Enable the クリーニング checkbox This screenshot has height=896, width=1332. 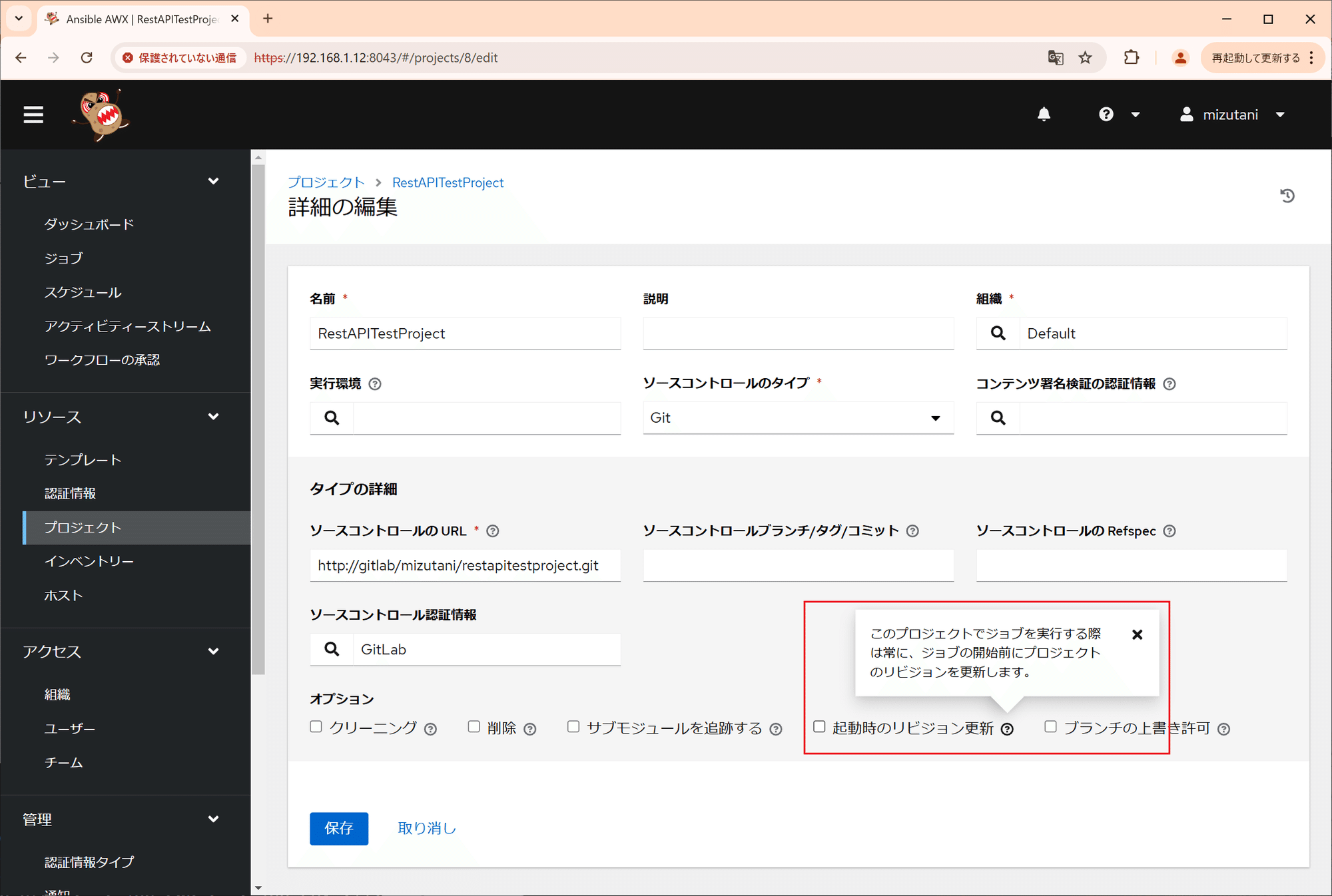tap(316, 726)
